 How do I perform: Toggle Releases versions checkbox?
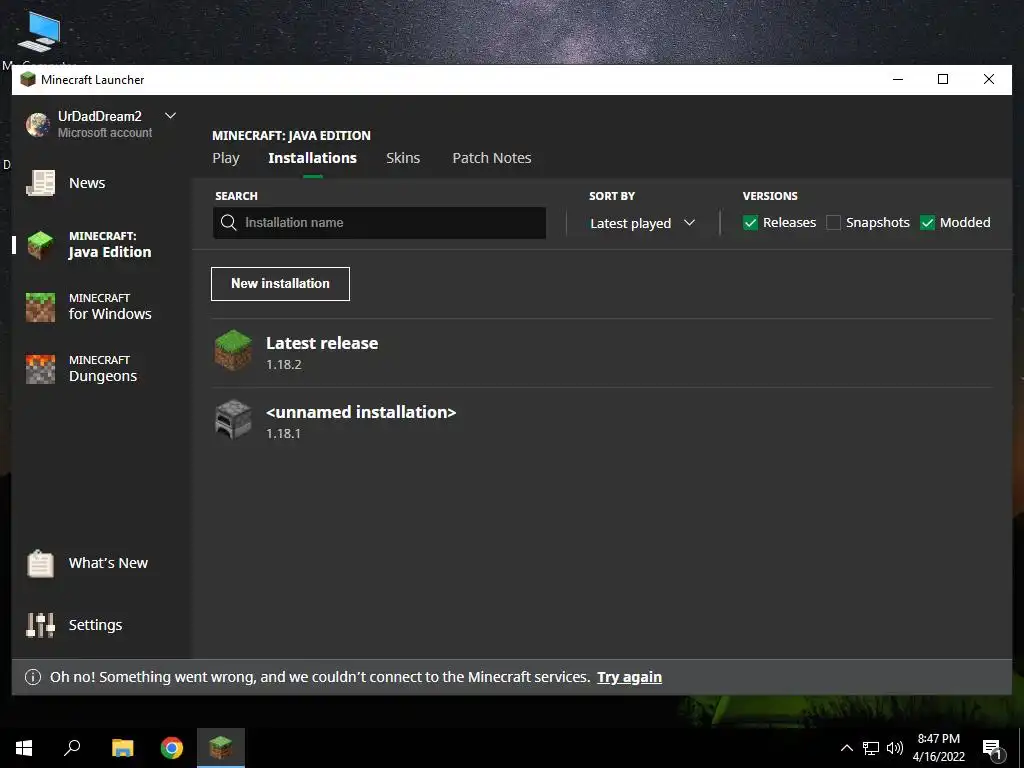pyautogui.click(x=750, y=223)
